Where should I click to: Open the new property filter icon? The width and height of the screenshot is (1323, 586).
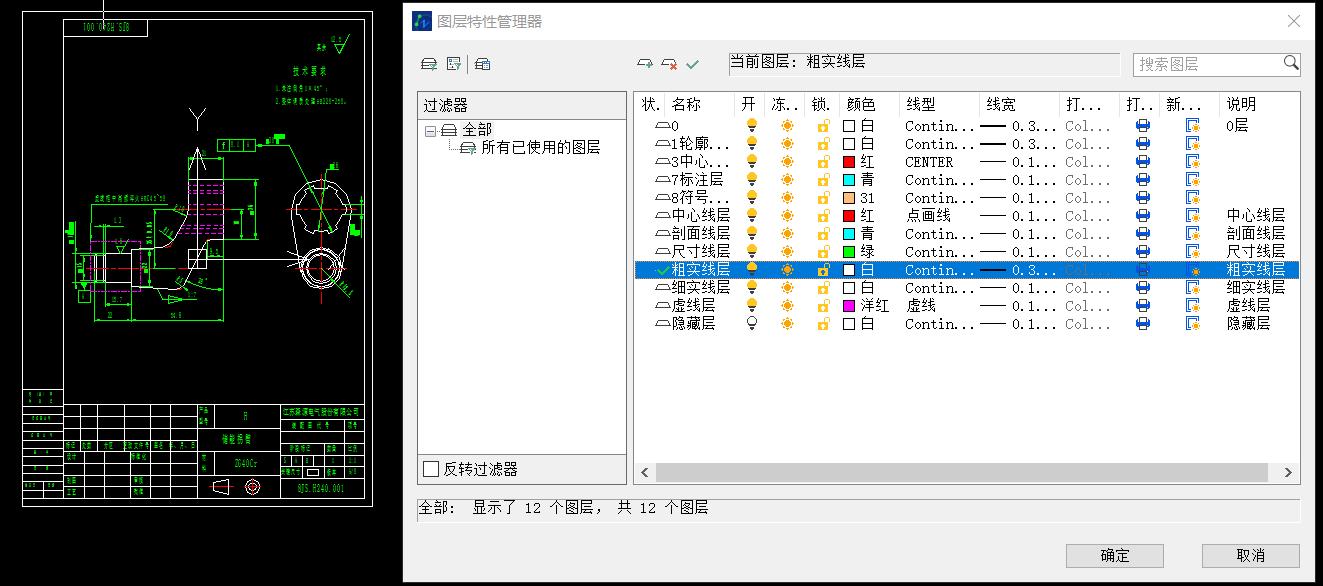point(429,63)
